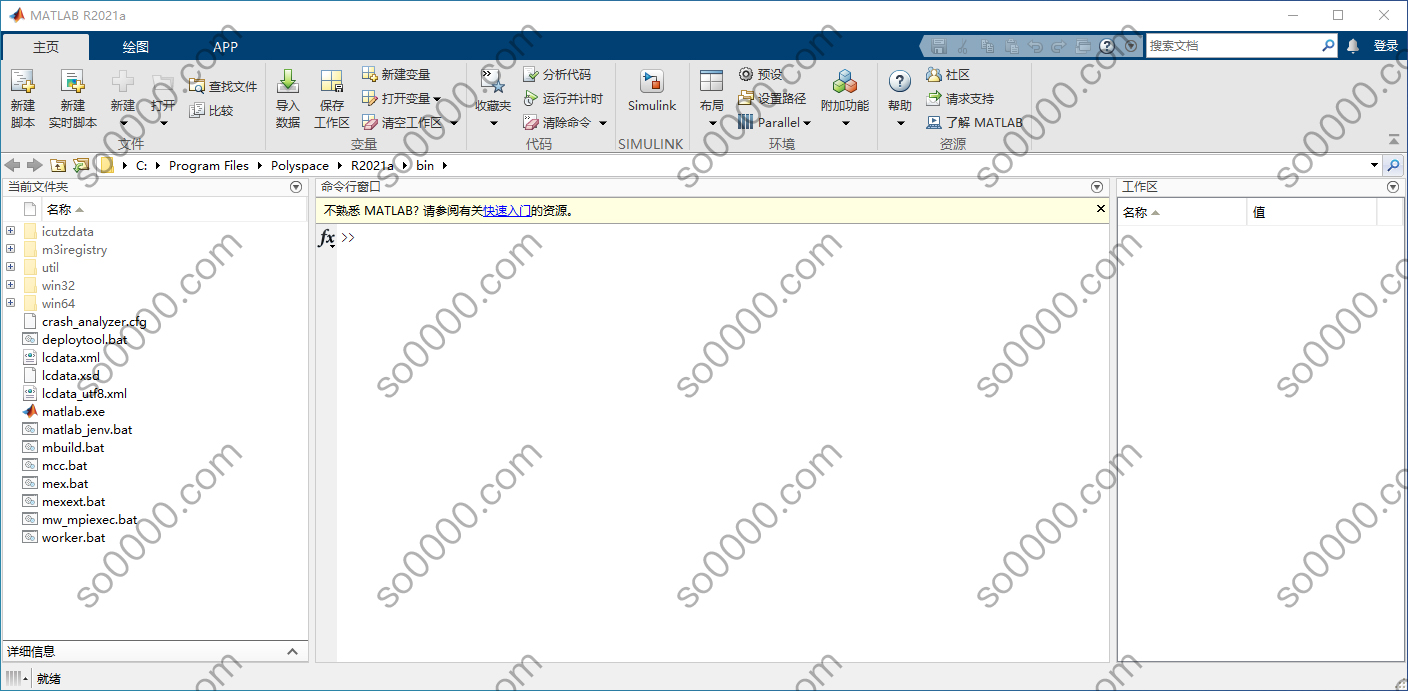This screenshot has width=1408, height=691.
Task: Open the 社区 community page
Action: click(x=947, y=75)
